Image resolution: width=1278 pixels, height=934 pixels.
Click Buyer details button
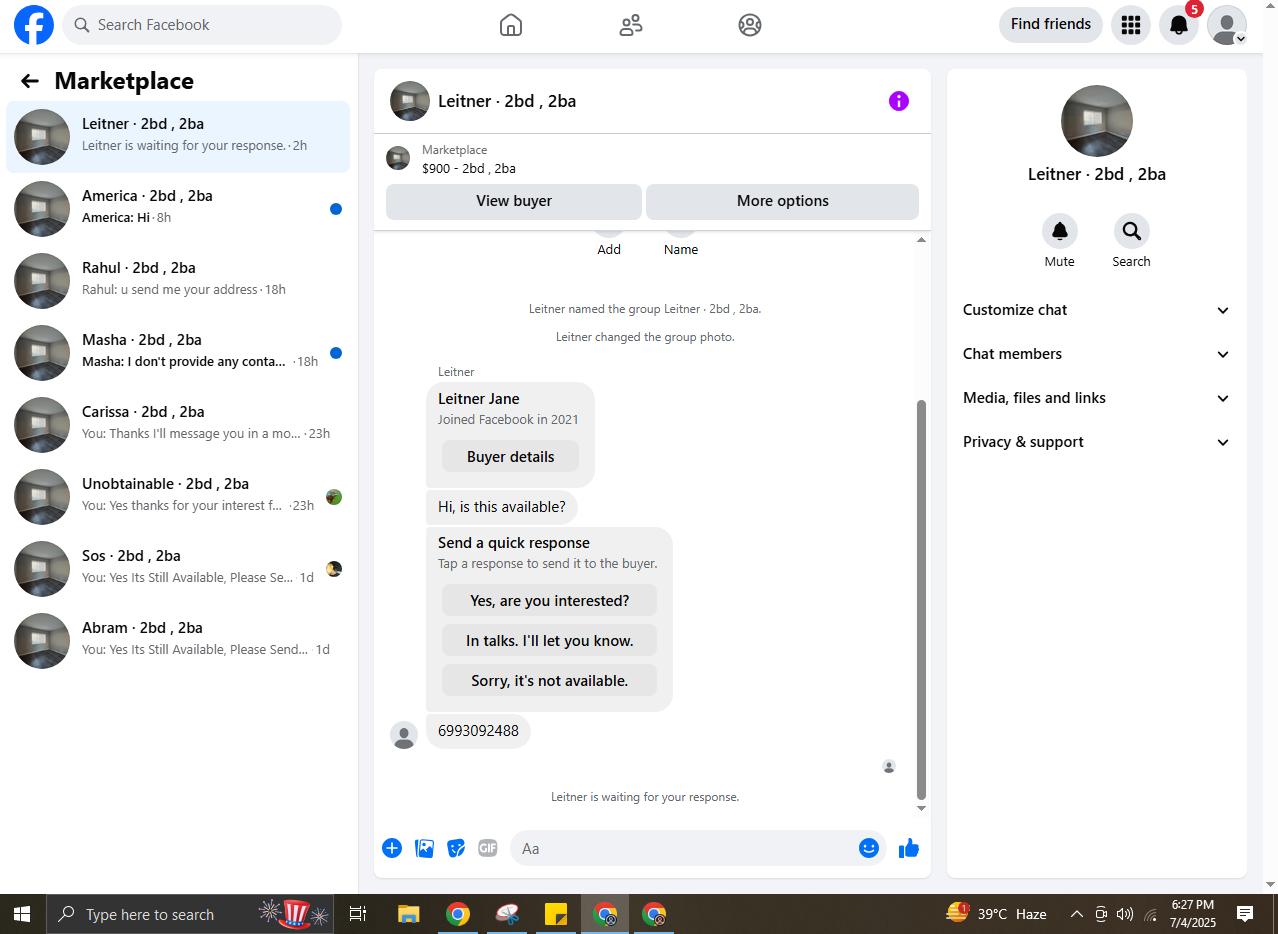tap(510, 457)
